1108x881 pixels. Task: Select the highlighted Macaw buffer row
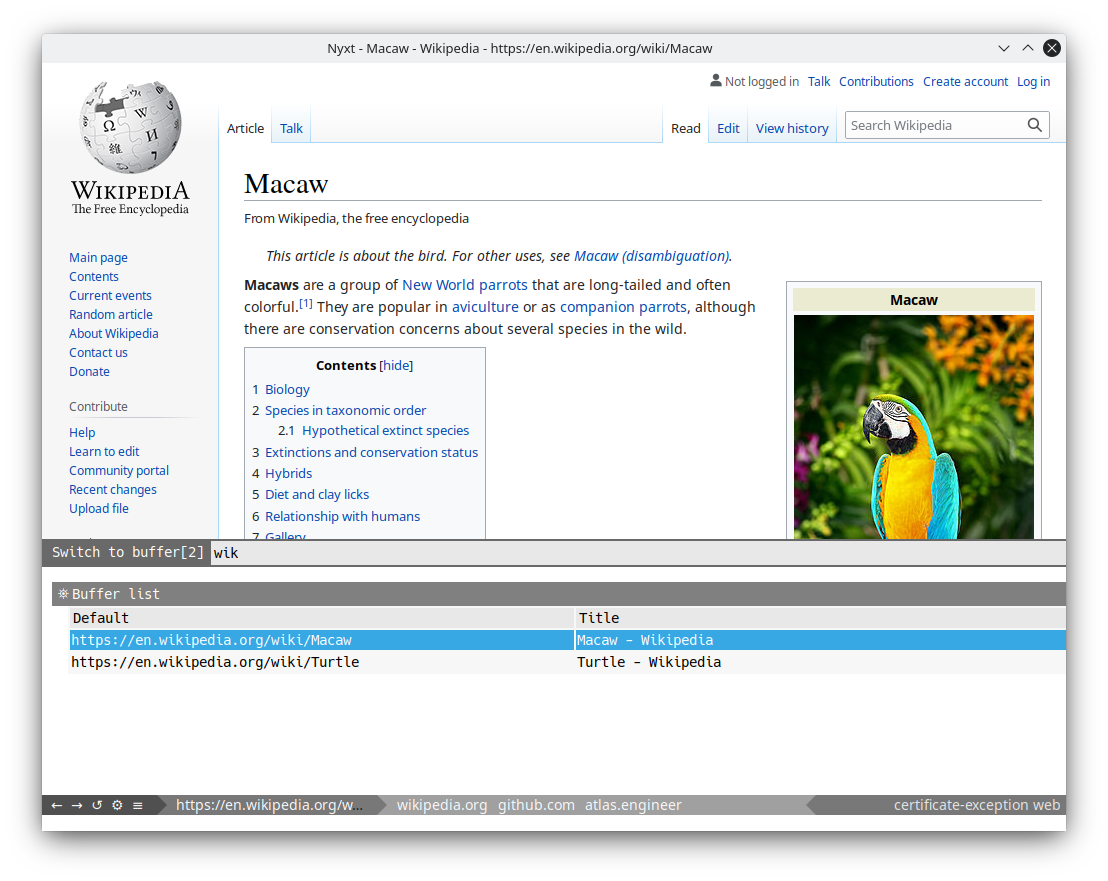point(567,640)
